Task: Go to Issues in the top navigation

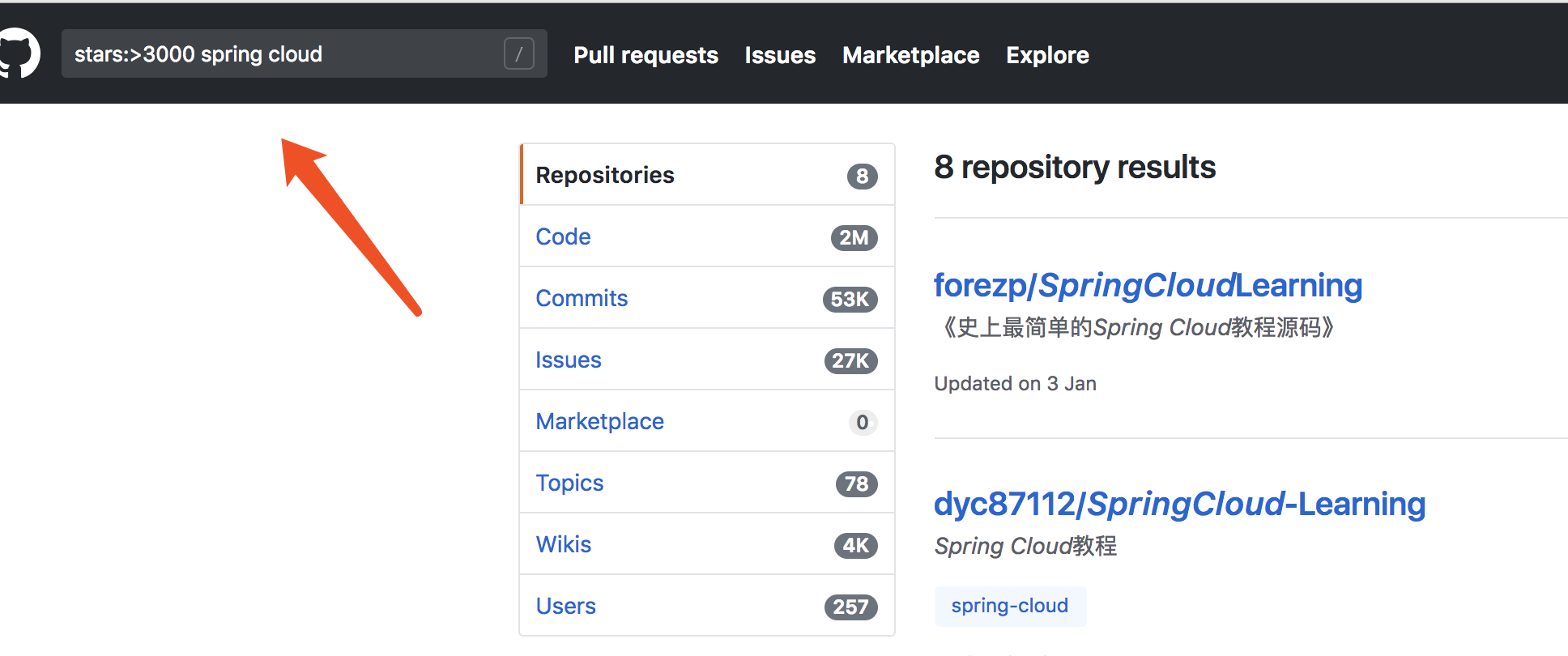Action: pos(780,55)
